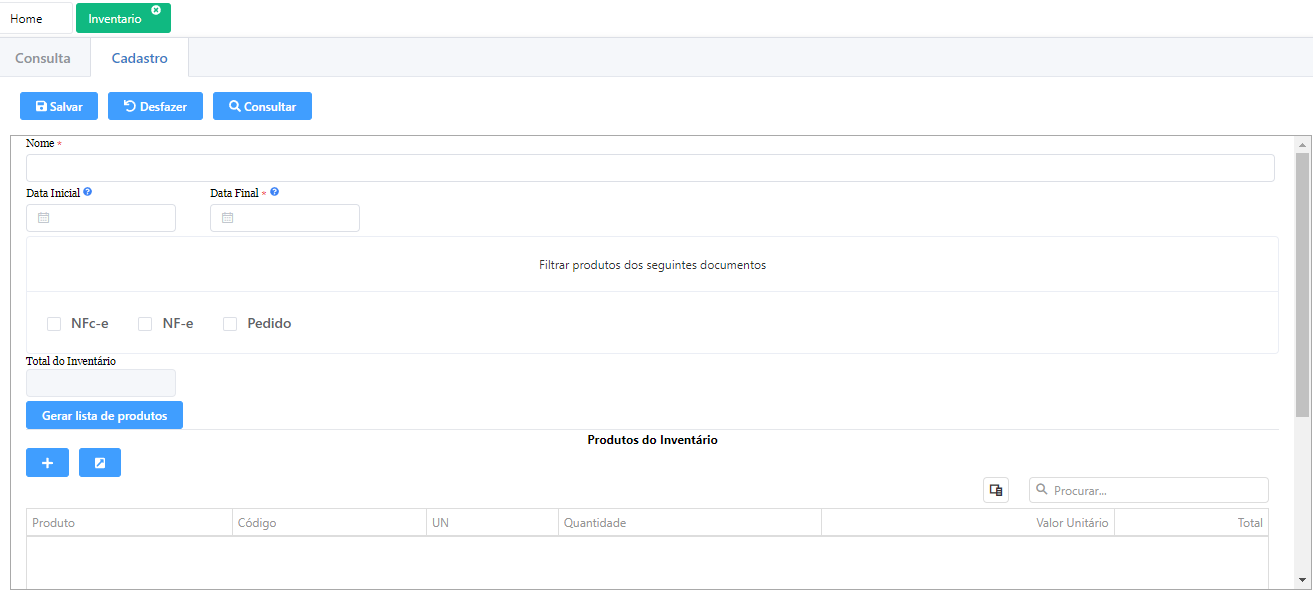Click the edit product icon button
Viewport: 1313px width, 596px height.
(x=100, y=462)
